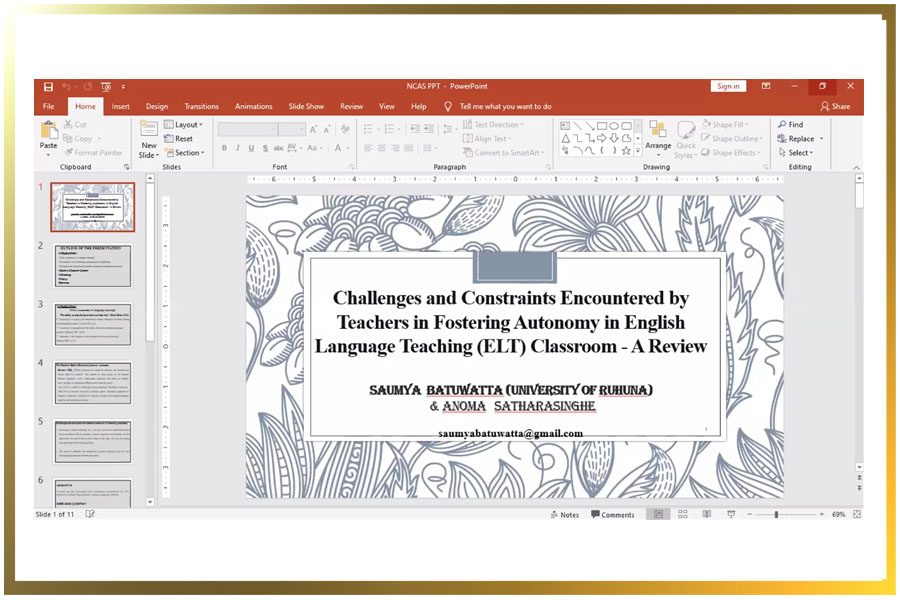Click the Replace tool
Screen dimensions: 900x600
click(796, 138)
